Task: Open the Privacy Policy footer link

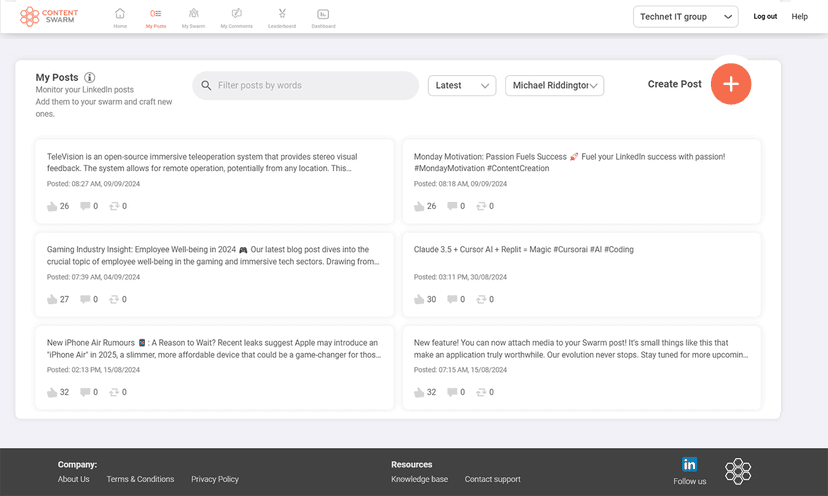Action: click(x=215, y=479)
